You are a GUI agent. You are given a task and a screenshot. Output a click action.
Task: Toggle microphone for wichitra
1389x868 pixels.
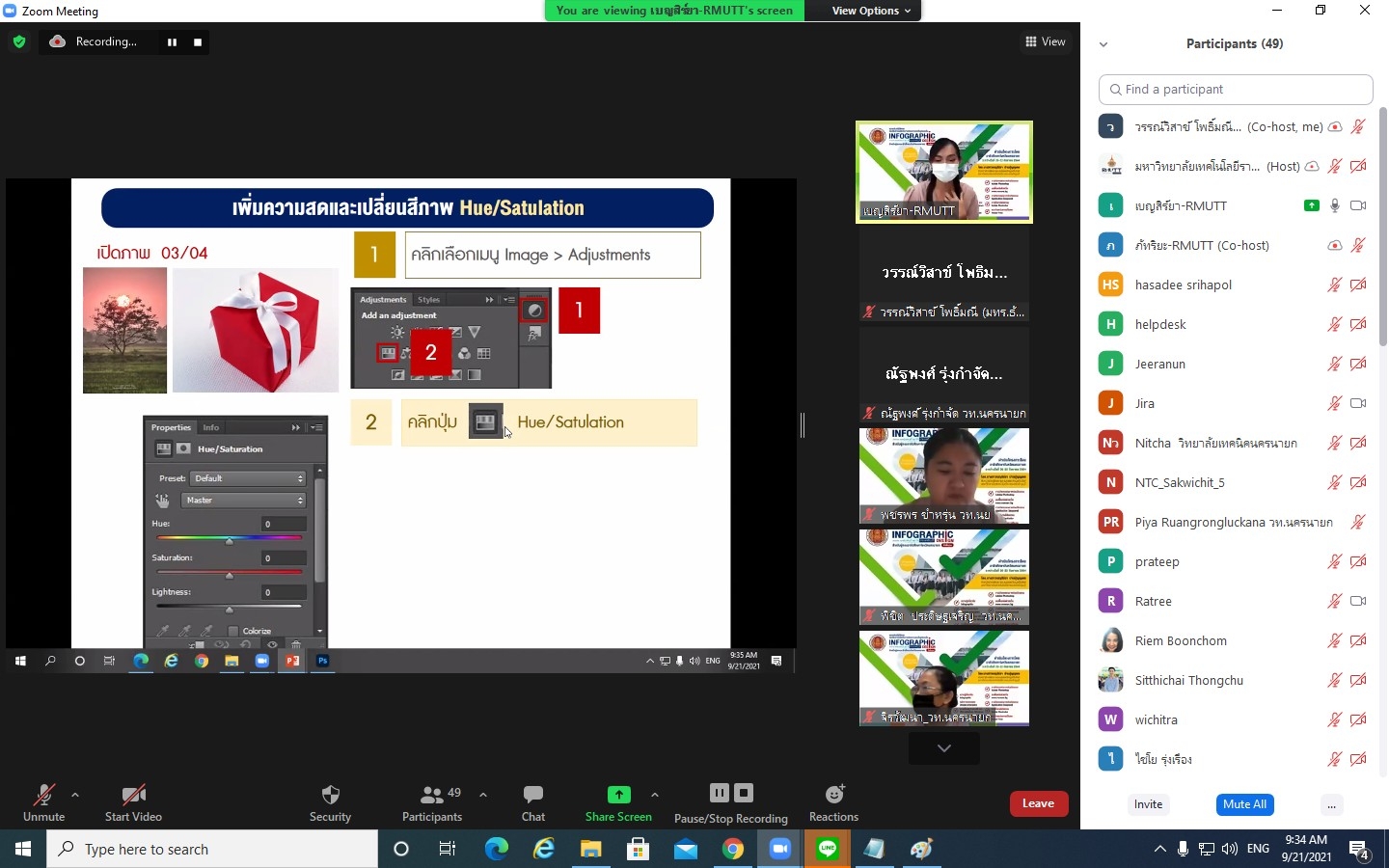(x=1335, y=719)
